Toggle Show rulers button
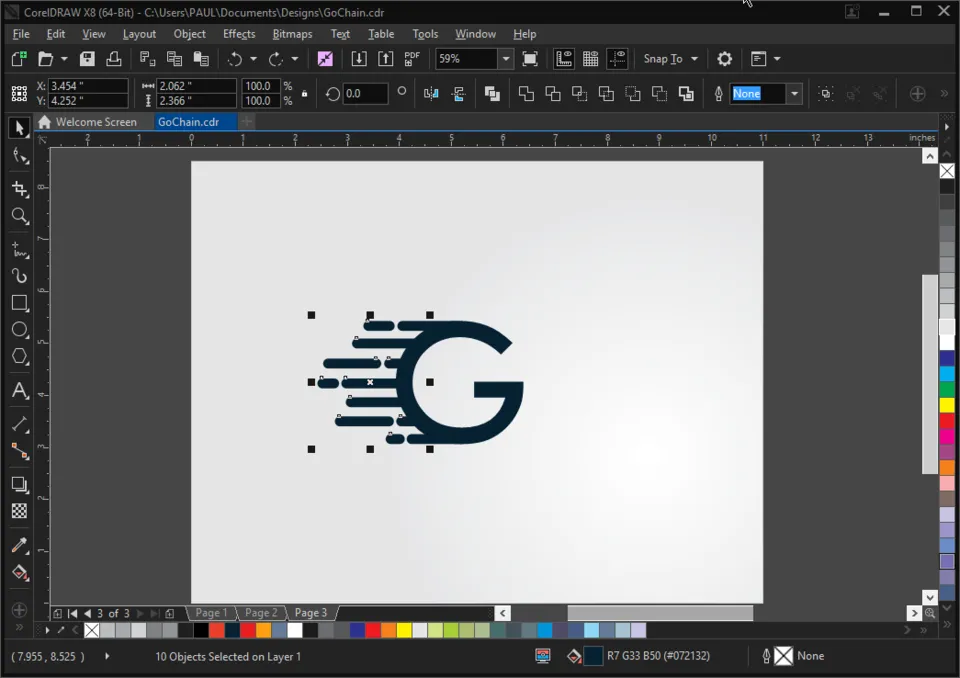Viewport: 960px width, 678px height. coord(563,59)
